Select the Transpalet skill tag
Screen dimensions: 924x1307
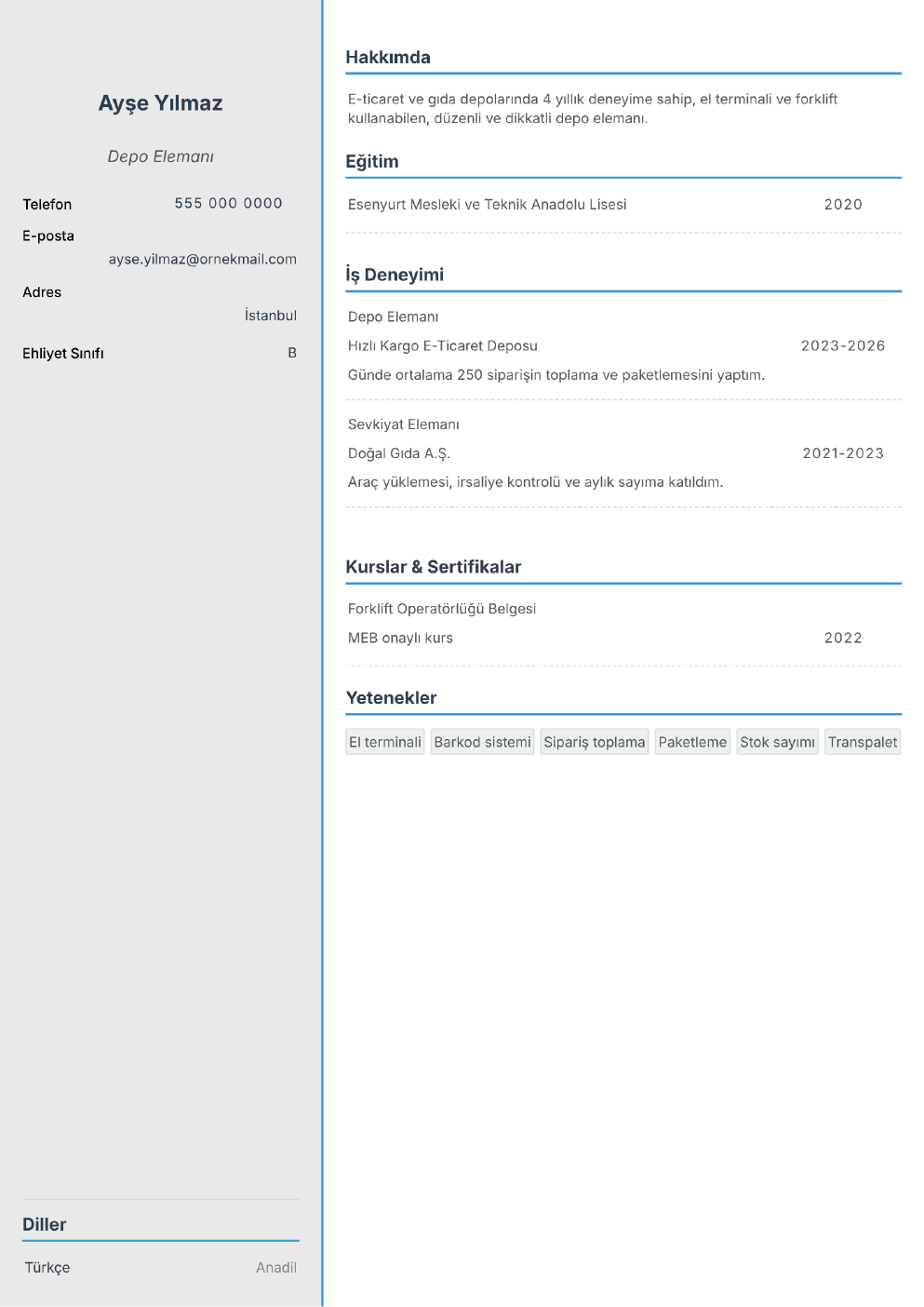[863, 742]
